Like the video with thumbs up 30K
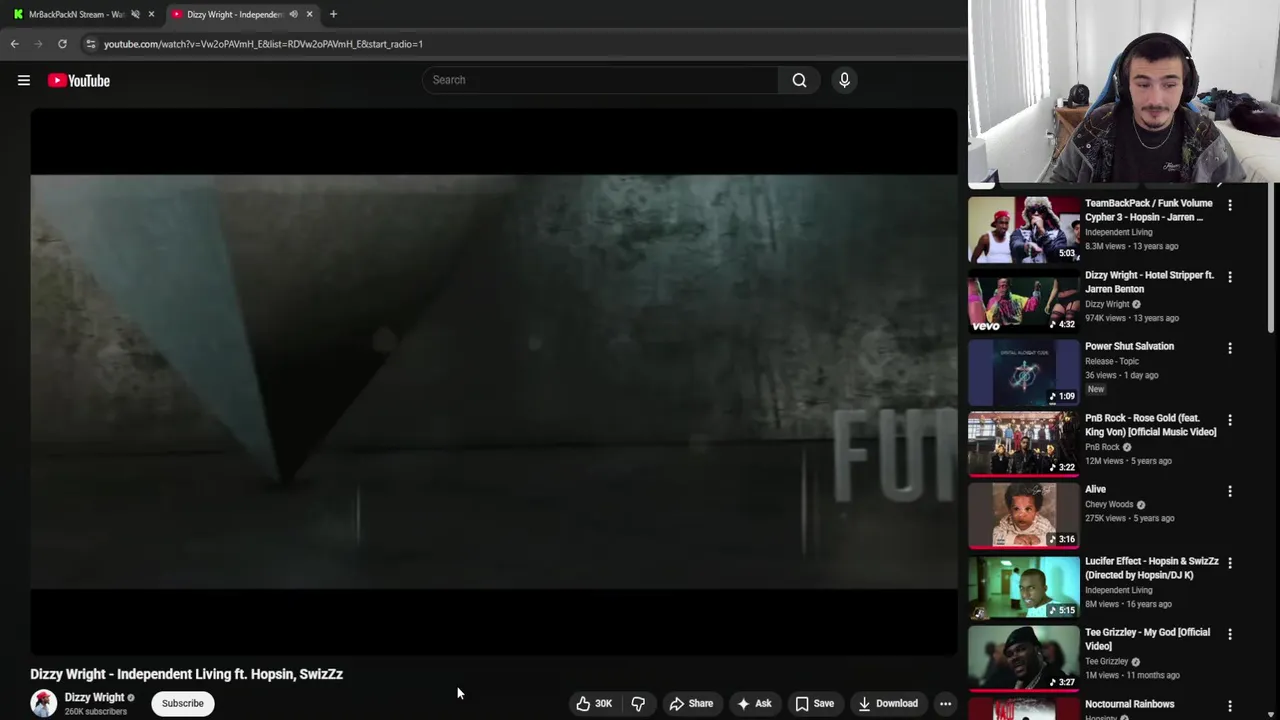This screenshot has height=720, width=1280. coord(594,703)
